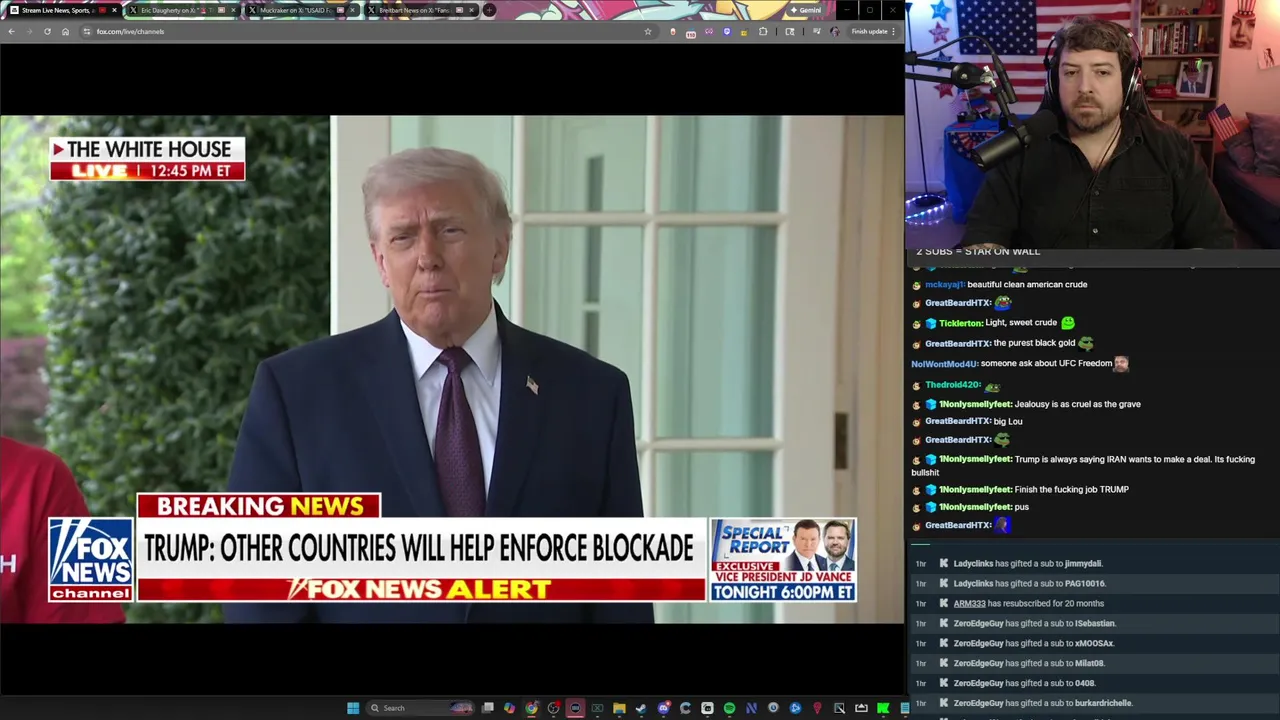Click 'ZeroEdgeGuy has gifted a sub to Milat08' event
The image size is (1280, 720).
1029,663
